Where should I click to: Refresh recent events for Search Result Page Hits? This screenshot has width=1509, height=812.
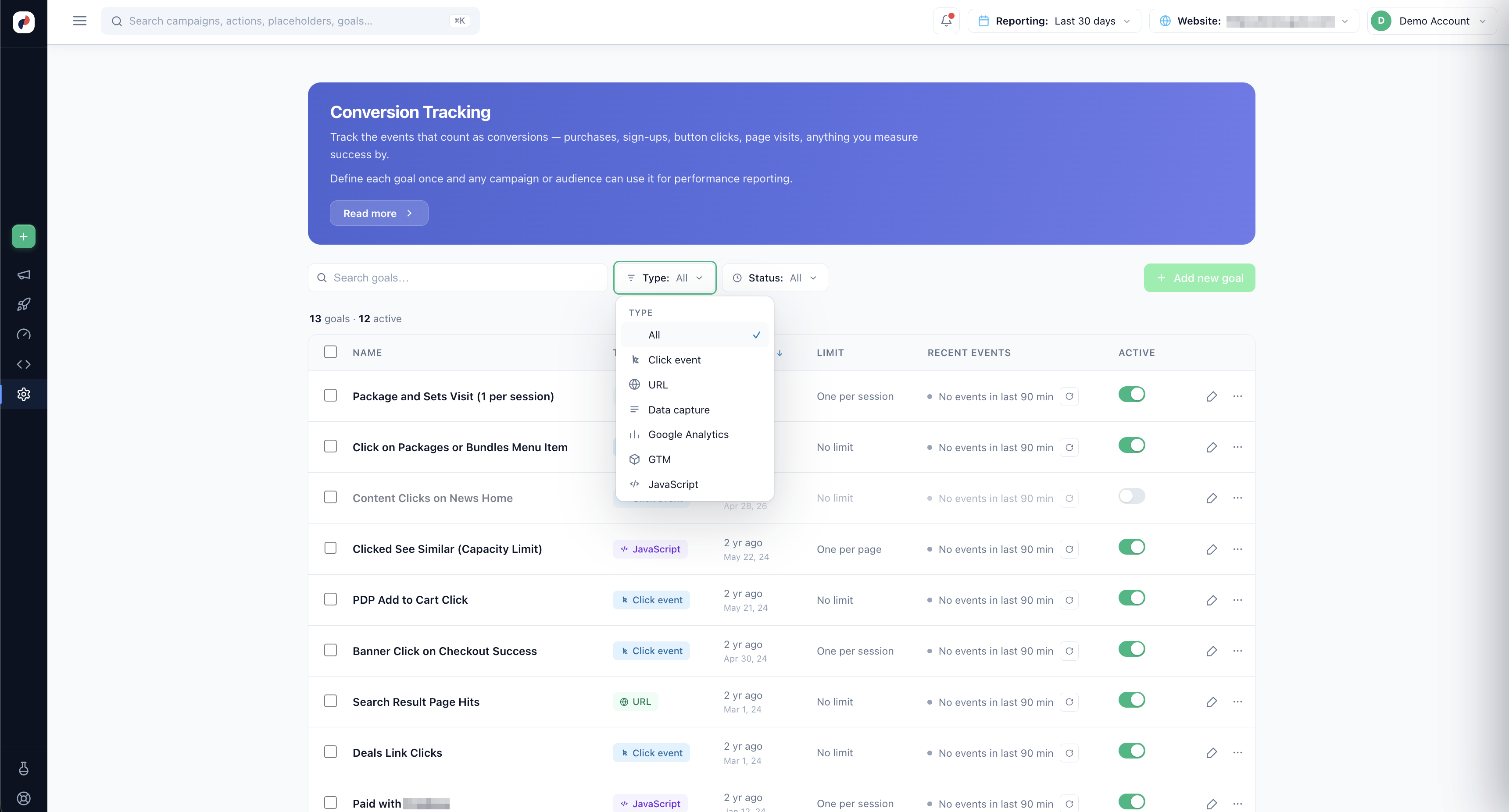point(1069,702)
